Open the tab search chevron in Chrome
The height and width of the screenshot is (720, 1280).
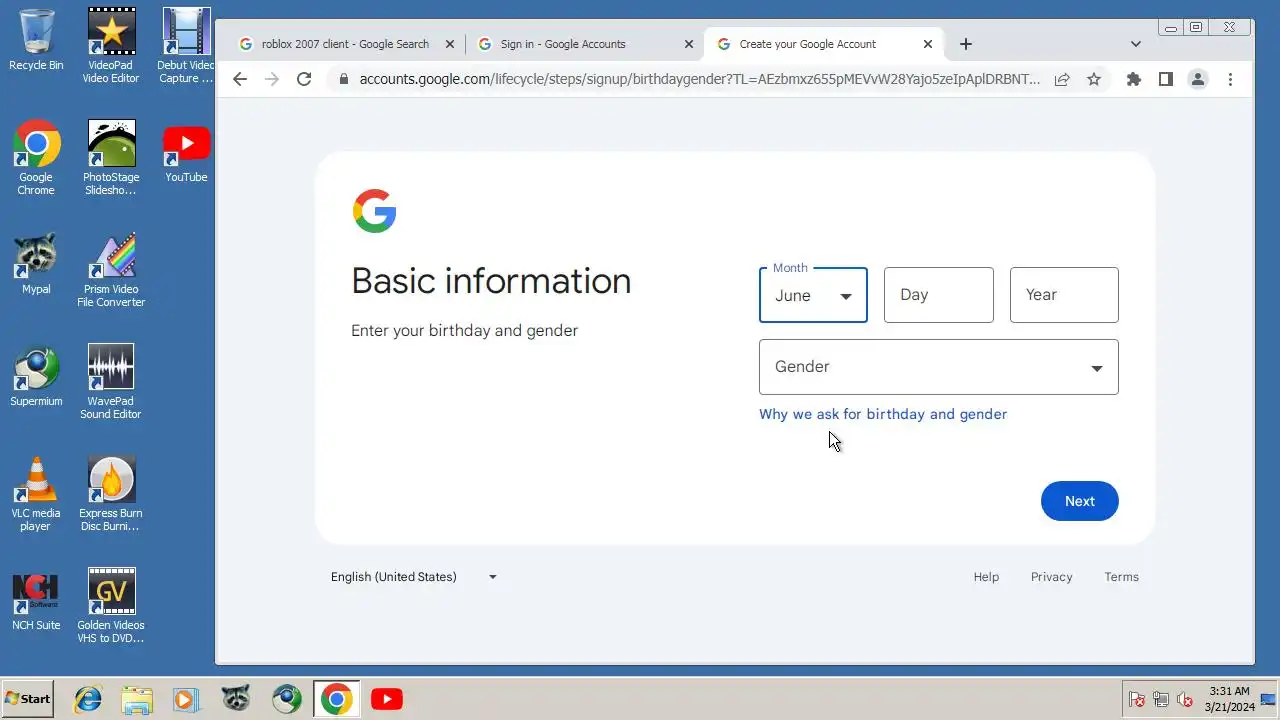coord(1136,44)
